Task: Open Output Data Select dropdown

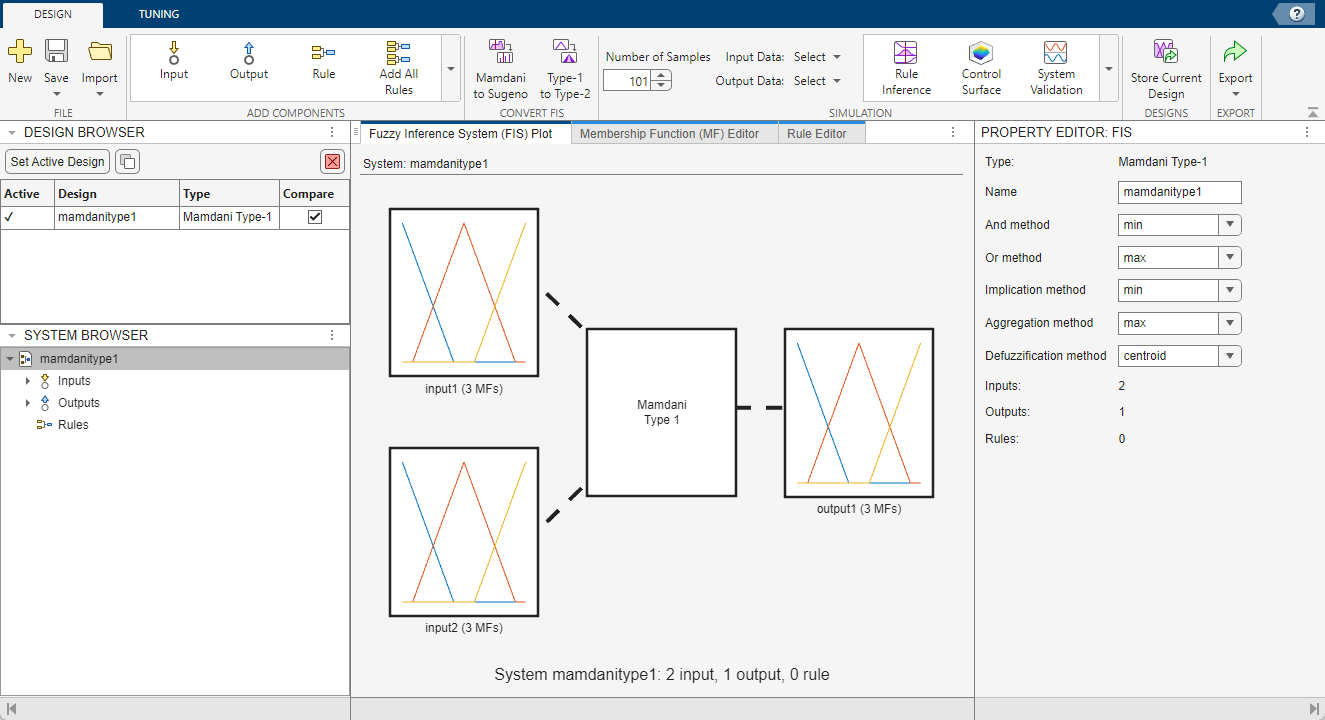Action: 817,81
